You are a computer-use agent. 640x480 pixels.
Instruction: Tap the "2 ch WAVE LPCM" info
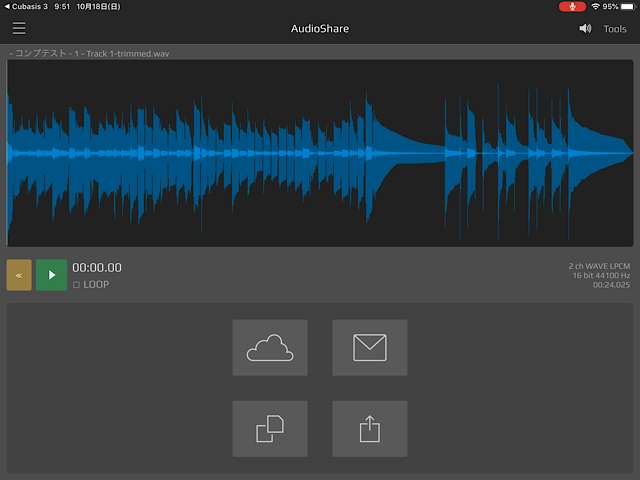599,266
